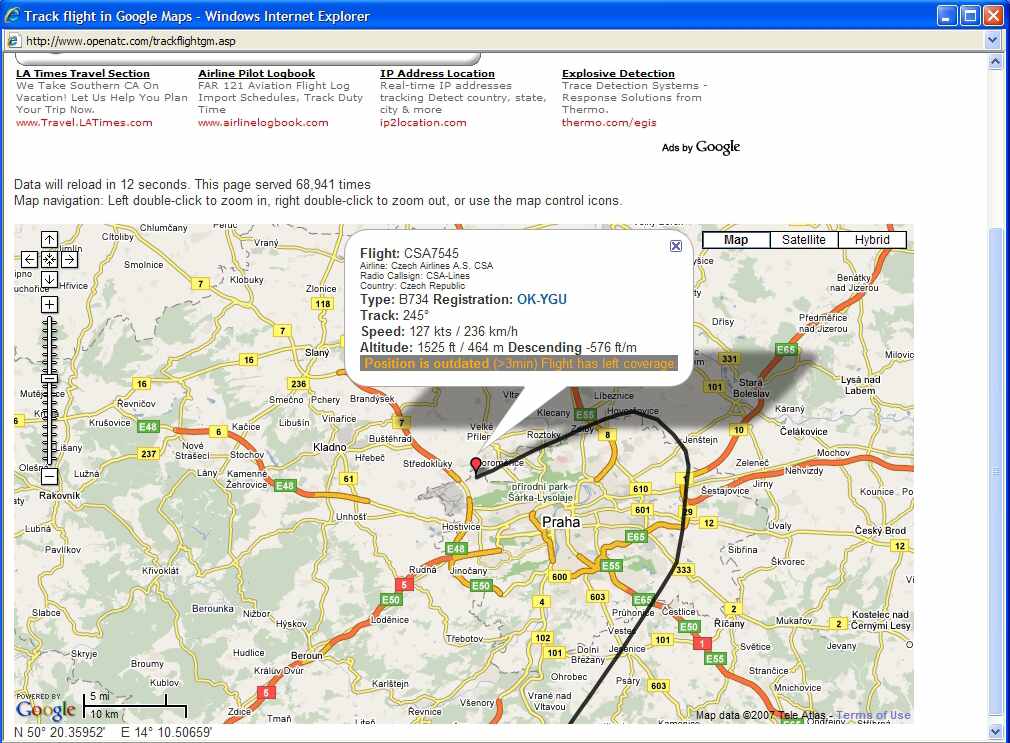1010x743 pixels.
Task: Click the Altitude: 1525 ft text line
Action: (x=498, y=347)
